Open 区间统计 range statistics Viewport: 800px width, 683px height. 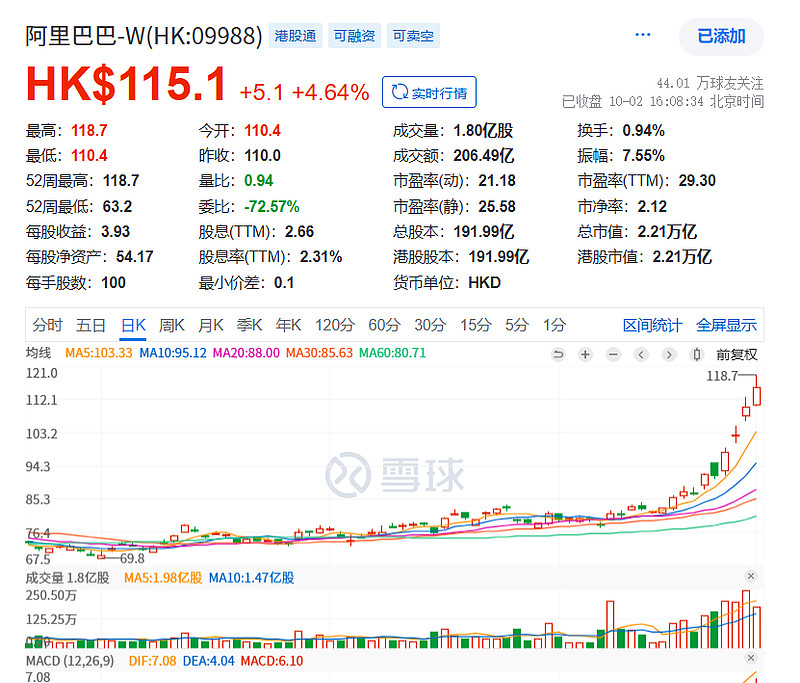pyautogui.click(x=653, y=325)
